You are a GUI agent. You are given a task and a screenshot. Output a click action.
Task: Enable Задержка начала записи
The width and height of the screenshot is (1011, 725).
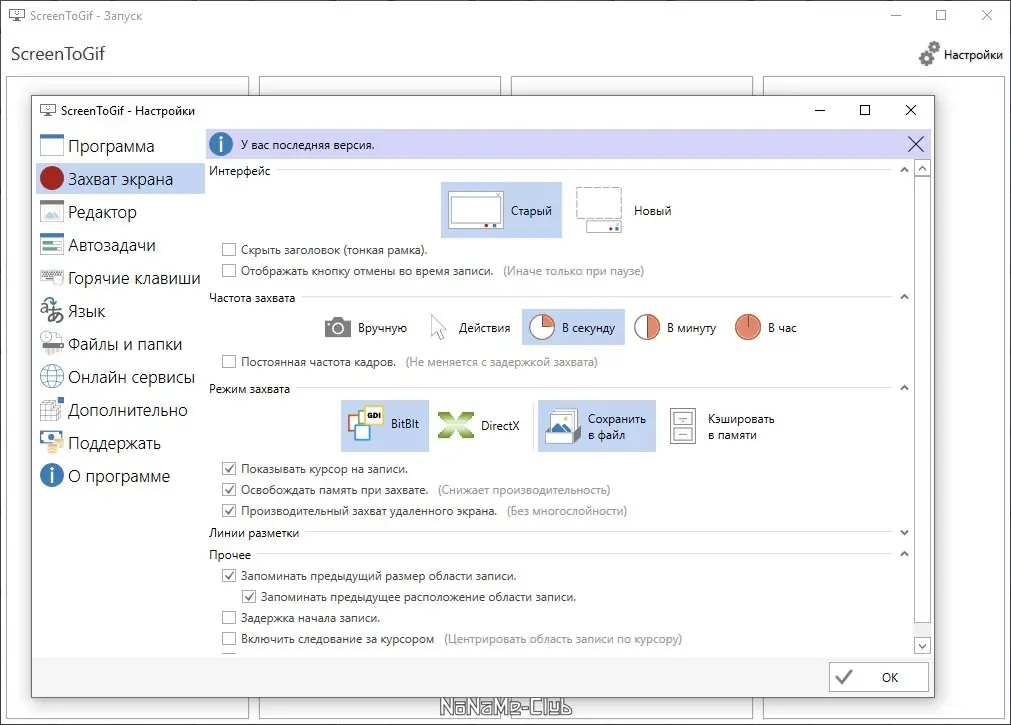[229, 617]
